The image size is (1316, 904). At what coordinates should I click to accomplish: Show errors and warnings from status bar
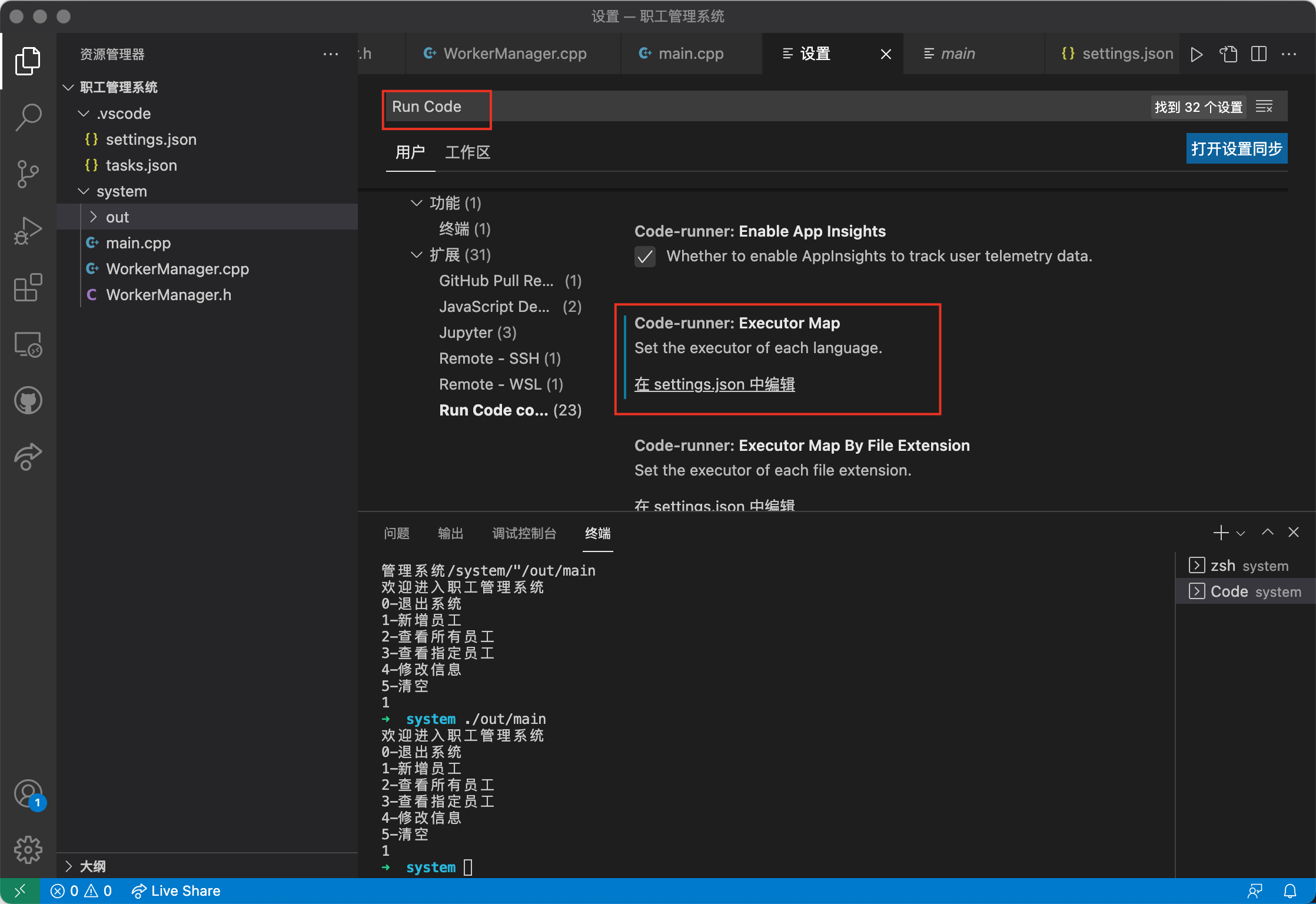81,891
